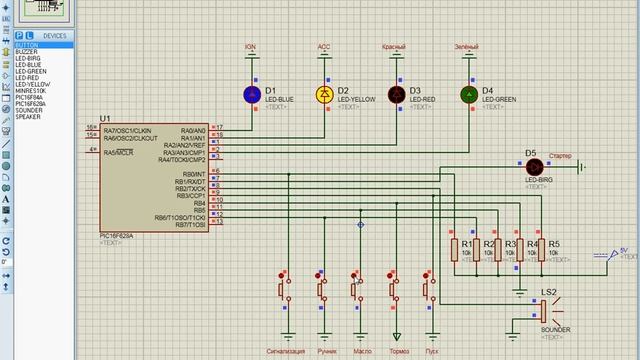Select the 2D Circle drawing tool

tap(6, 166)
